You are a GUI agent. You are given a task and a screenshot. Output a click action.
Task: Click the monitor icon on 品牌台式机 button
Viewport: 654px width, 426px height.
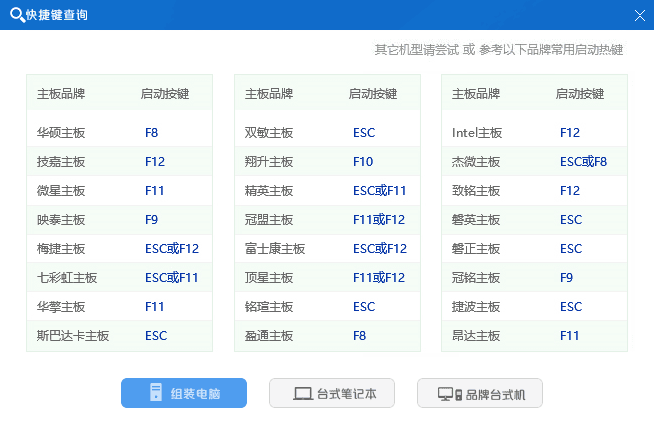click(446, 394)
